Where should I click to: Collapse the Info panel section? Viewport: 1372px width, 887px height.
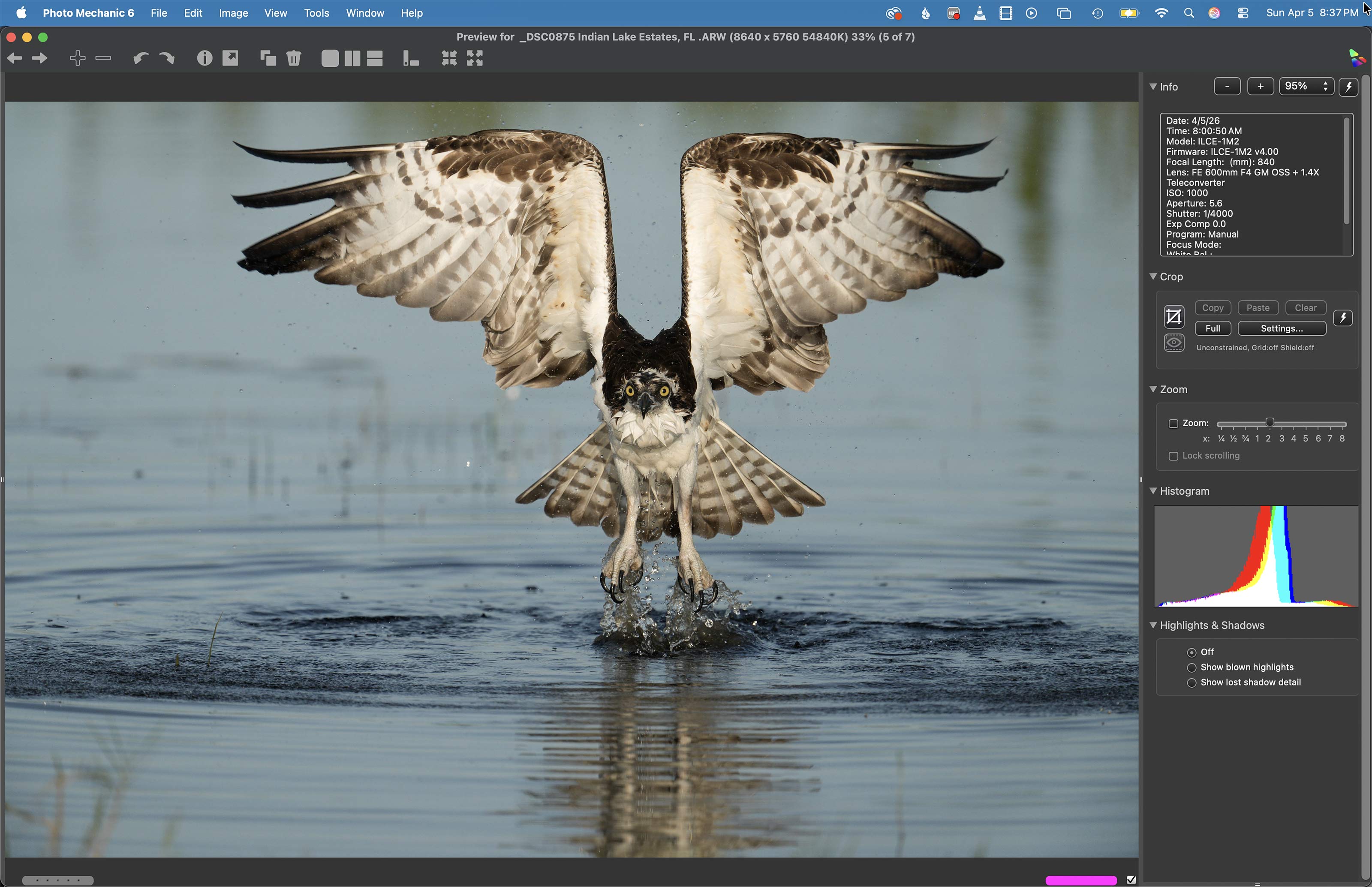[1153, 87]
